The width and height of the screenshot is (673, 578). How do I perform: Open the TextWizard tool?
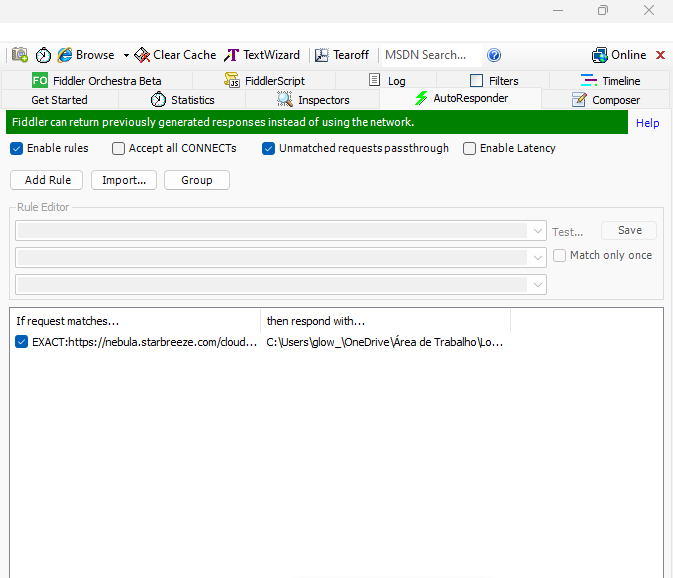pyautogui.click(x=262, y=55)
